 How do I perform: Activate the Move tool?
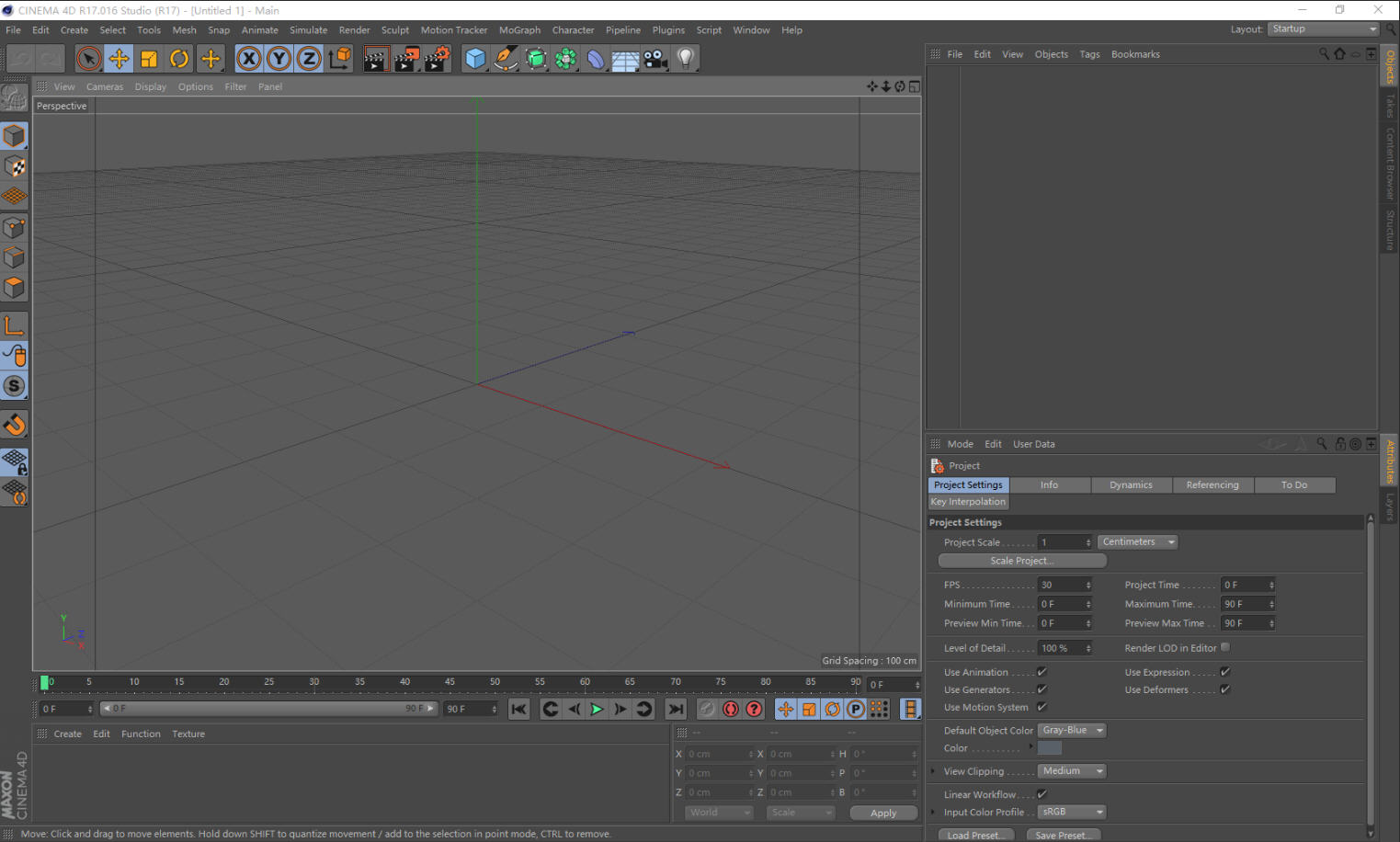(119, 59)
